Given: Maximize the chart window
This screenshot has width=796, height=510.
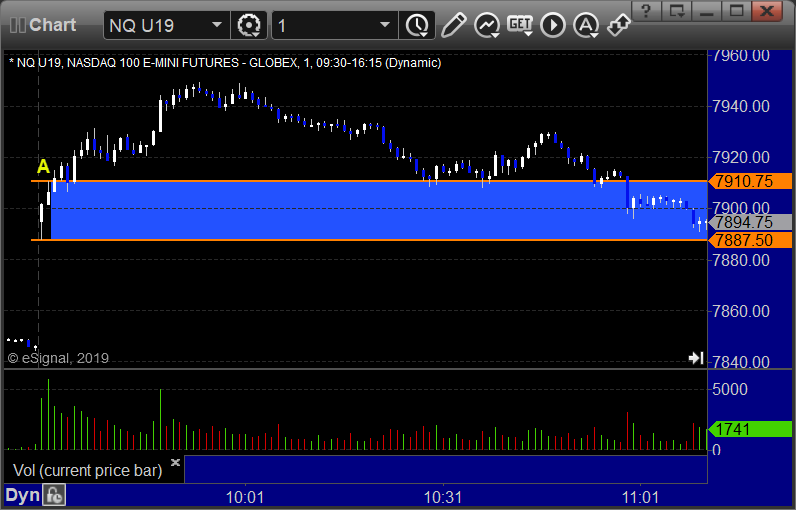Looking at the screenshot, I should coord(737,10).
